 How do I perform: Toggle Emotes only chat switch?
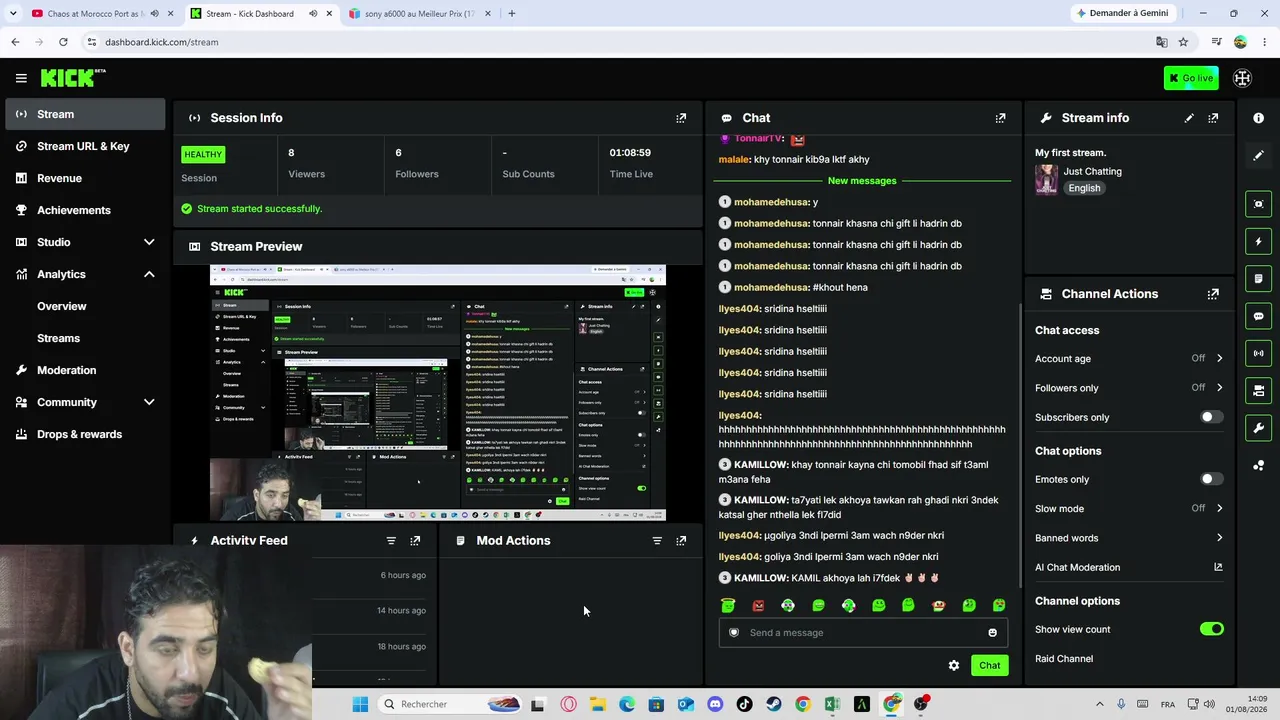point(1211,479)
